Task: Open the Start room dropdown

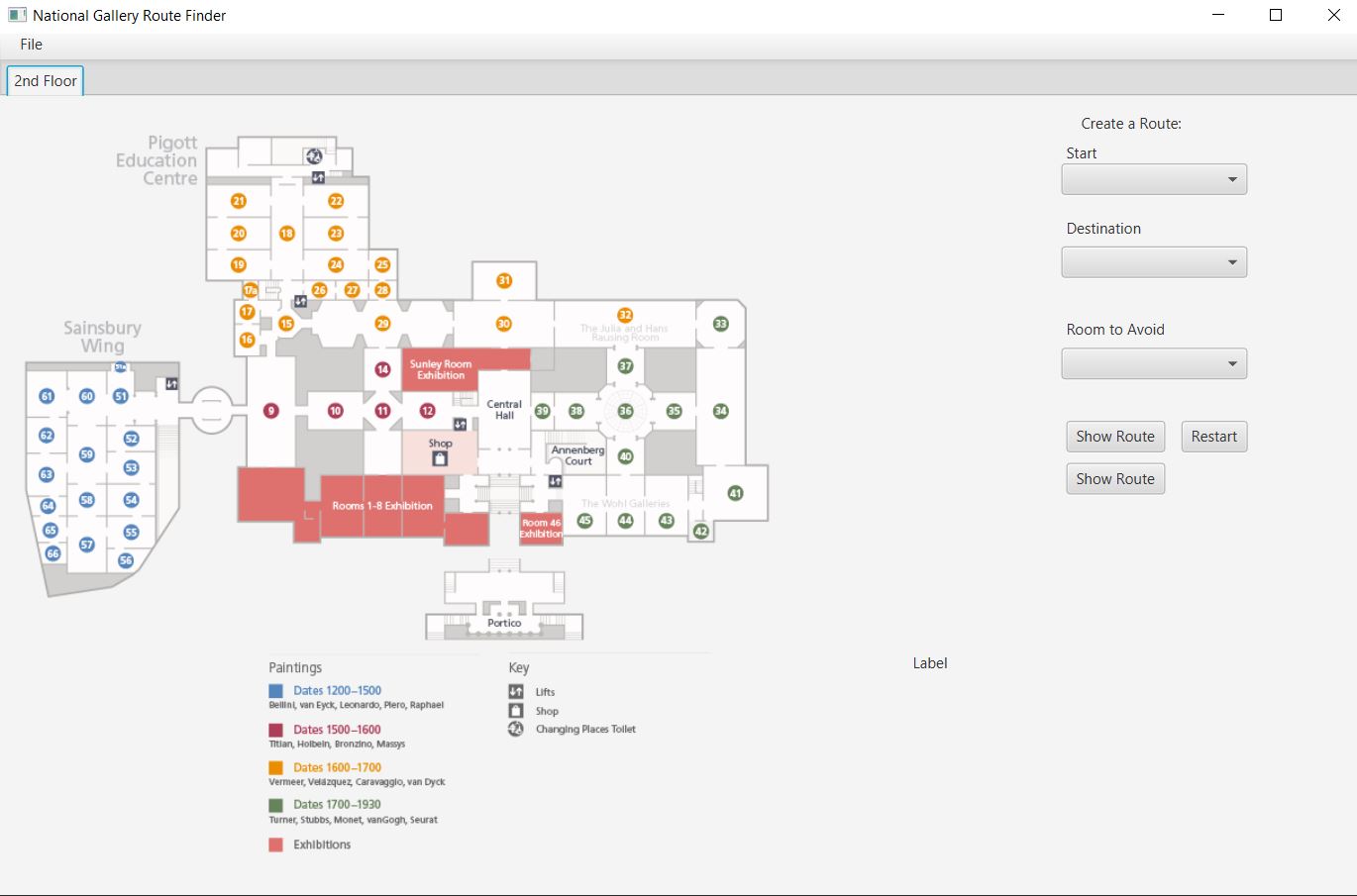Action: (x=1153, y=179)
